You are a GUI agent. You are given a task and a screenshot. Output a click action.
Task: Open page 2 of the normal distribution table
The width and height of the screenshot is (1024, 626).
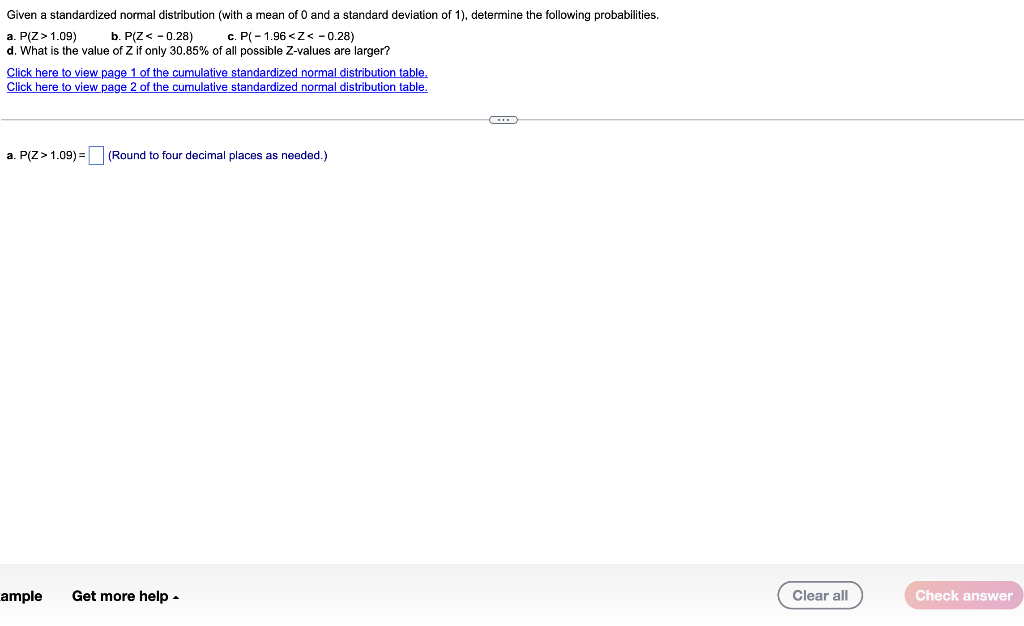pyautogui.click(x=217, y=87)
